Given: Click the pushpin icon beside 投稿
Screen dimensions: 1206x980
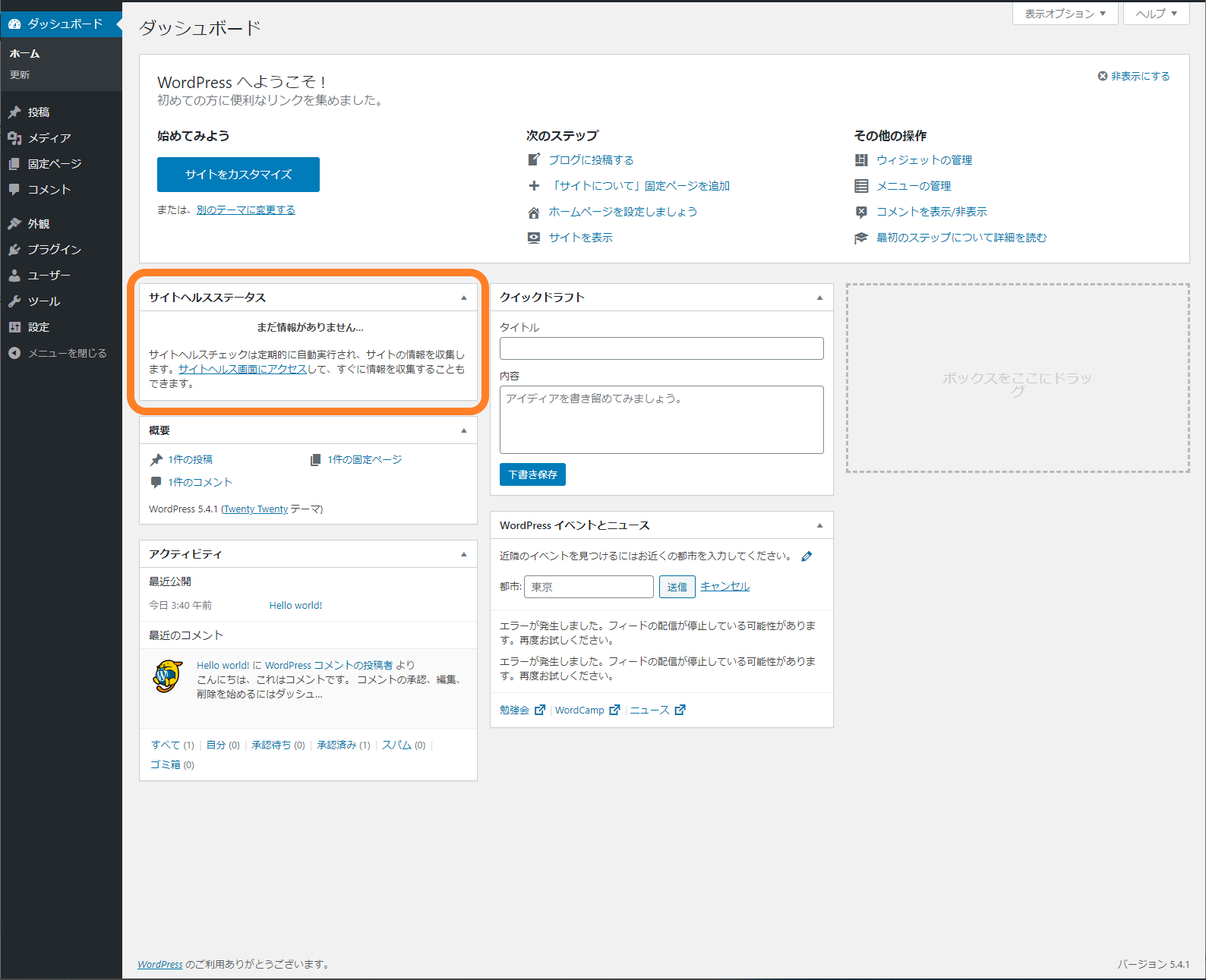Looking at the screenshot, I should coord(14,112).
